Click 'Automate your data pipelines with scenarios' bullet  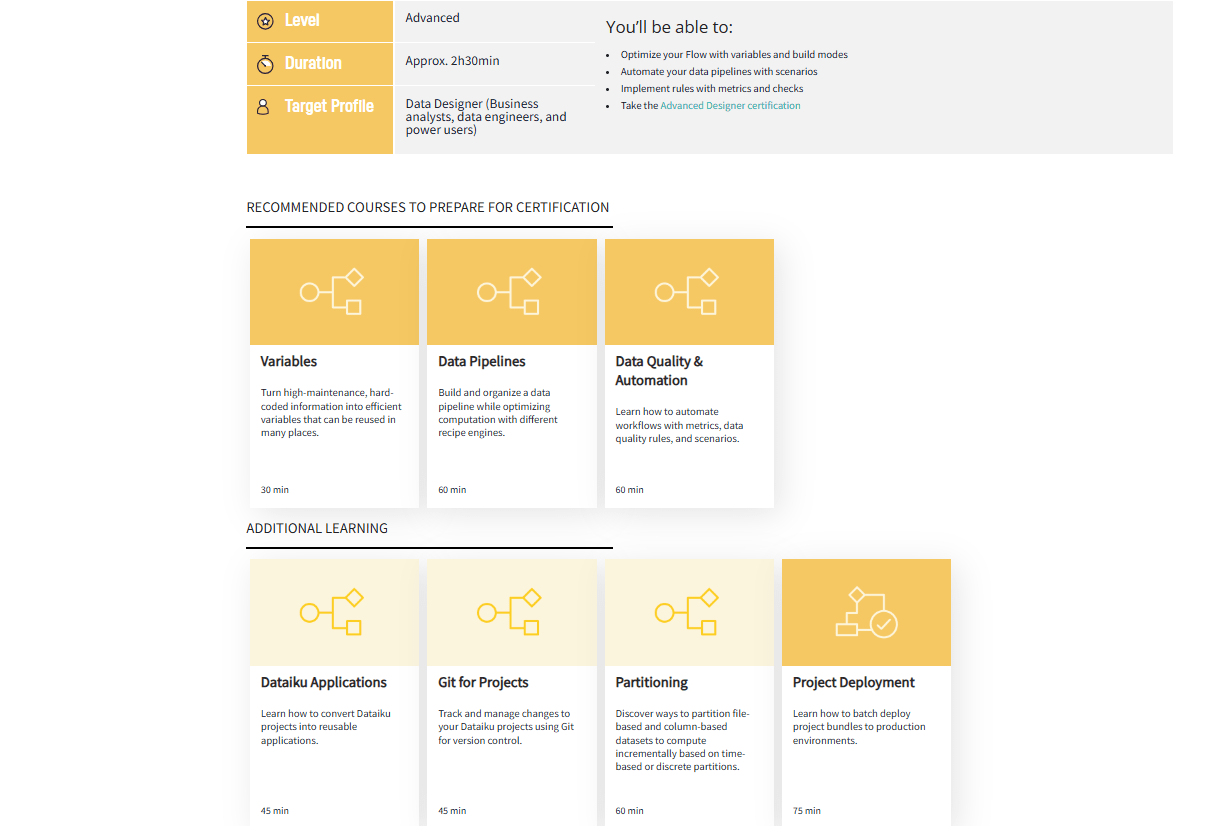coord(719,72)
